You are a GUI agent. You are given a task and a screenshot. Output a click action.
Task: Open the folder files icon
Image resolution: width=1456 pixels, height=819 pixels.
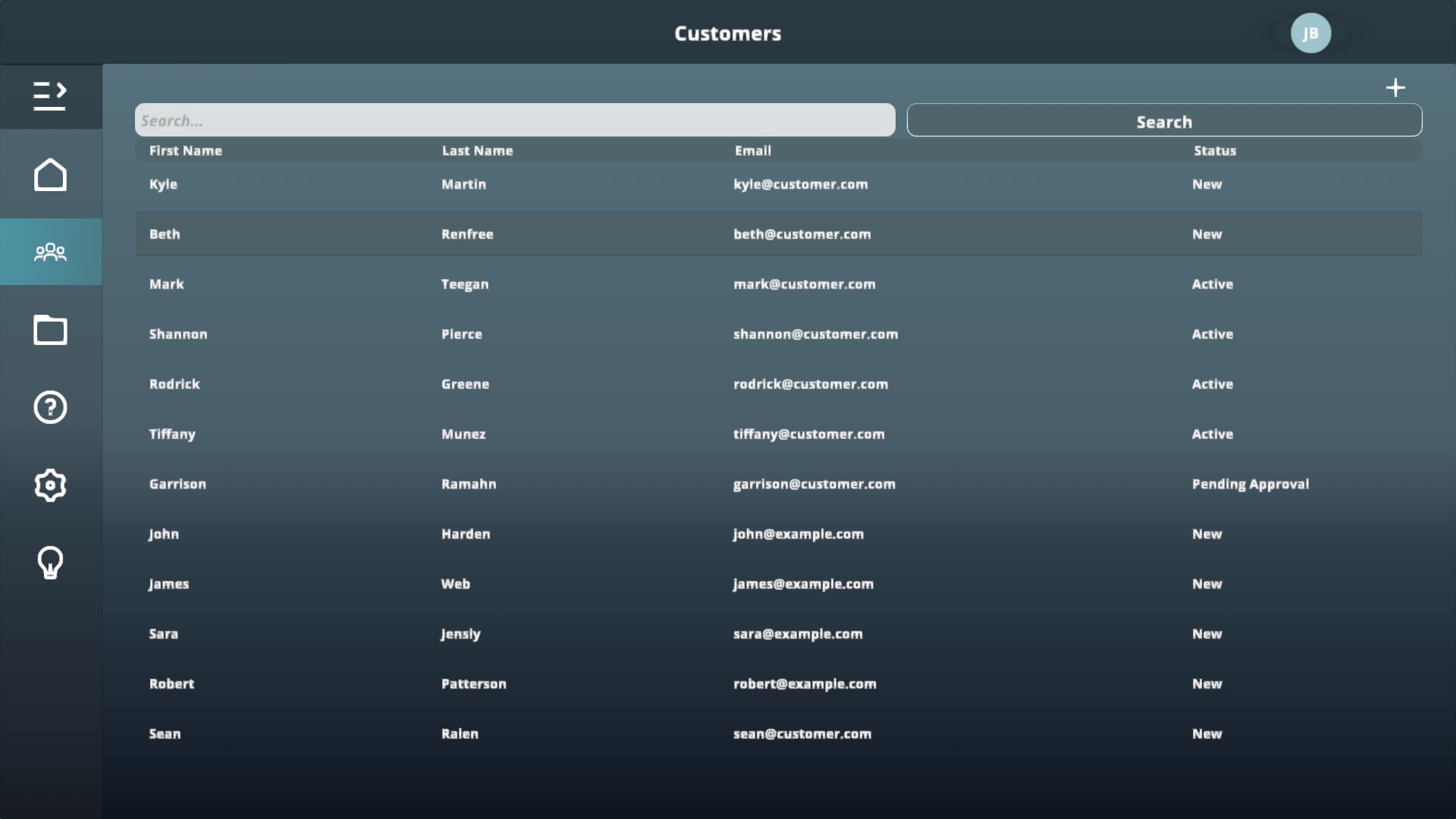pyautogui.click(x=50, y=330)
